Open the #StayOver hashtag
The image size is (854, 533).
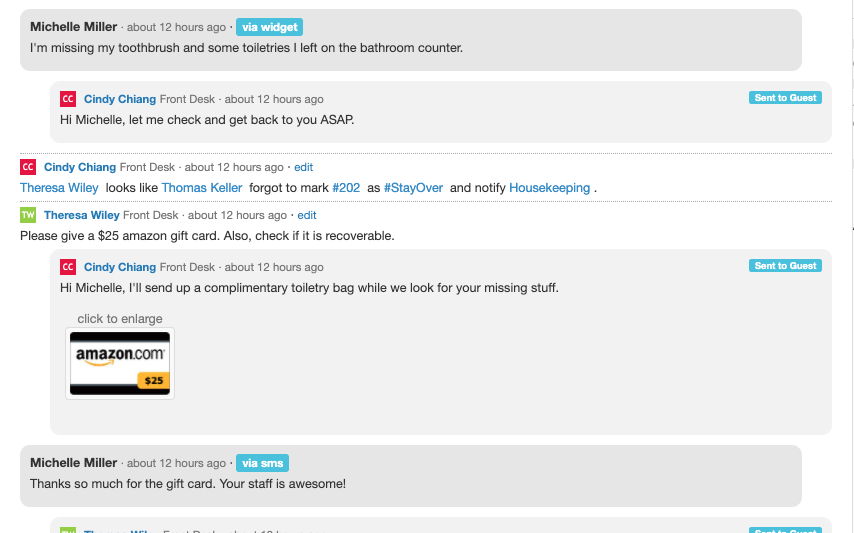tap(413, 188)
